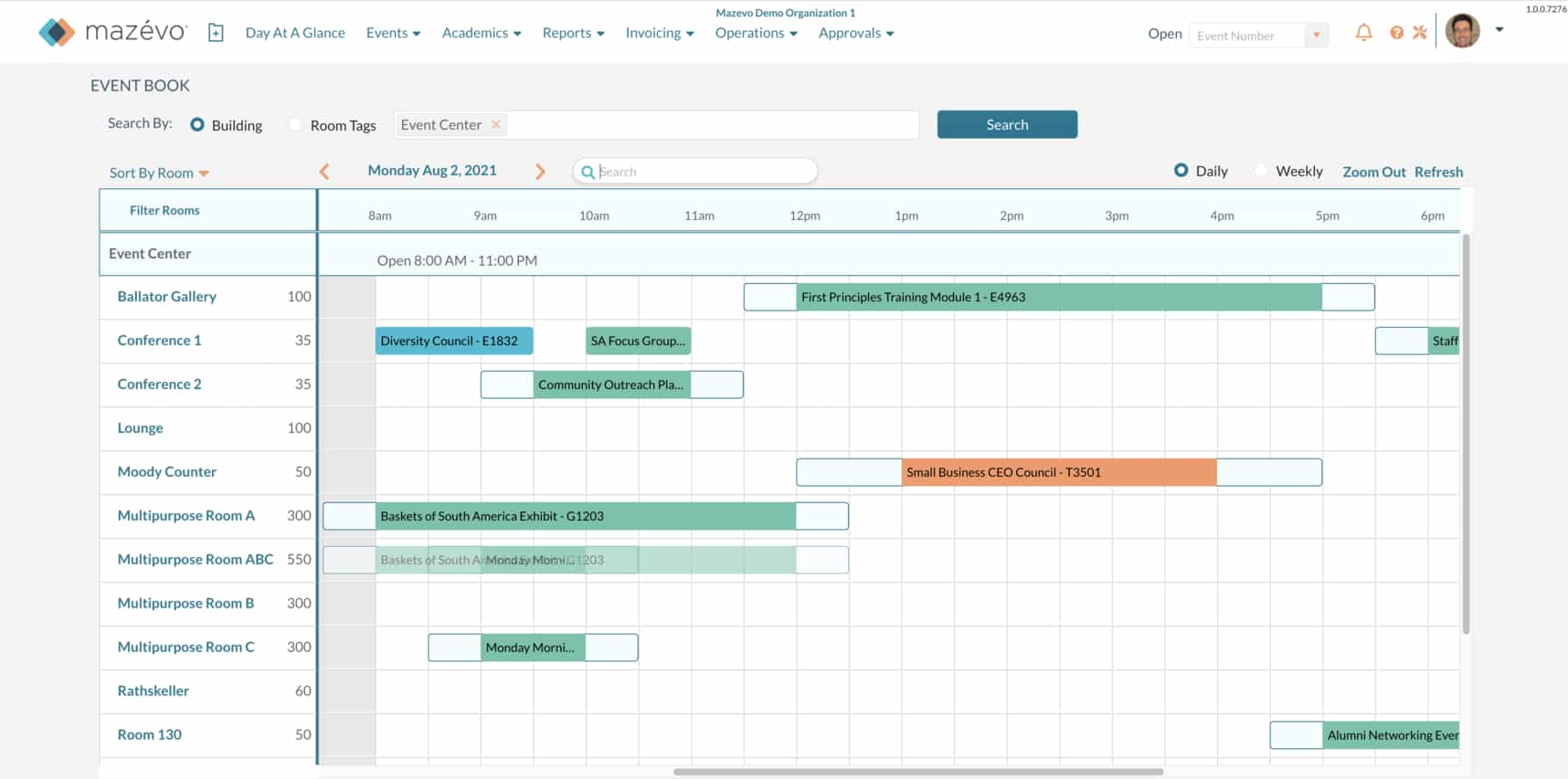Screen dimensions: 1568x779
Task: Select the Room Tags radio button
Action: click(295, 125)
